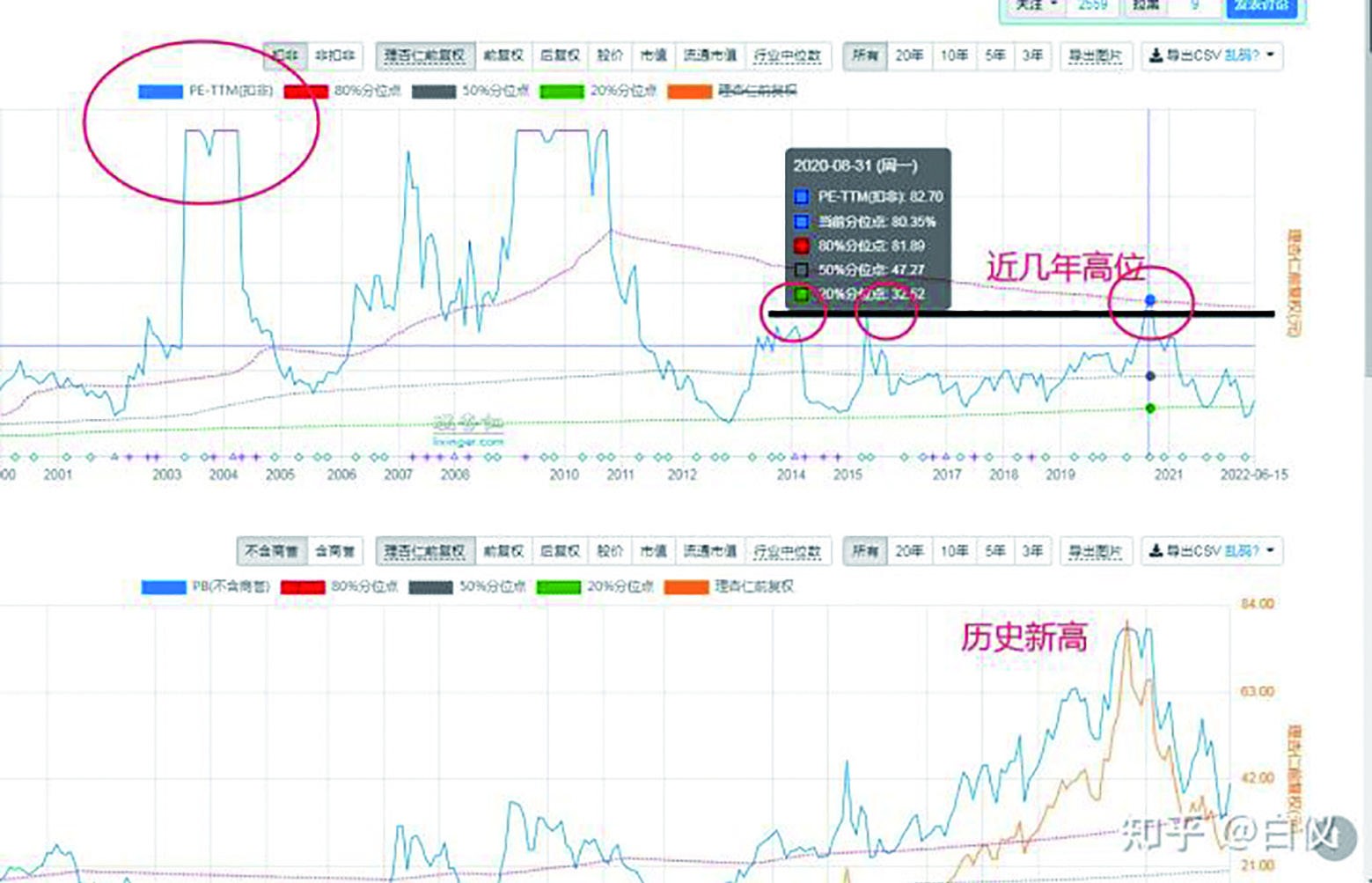Screen dimensions: 1372x883
Task: Click the green 20%分位点 legend swatch
Action: 563,90
